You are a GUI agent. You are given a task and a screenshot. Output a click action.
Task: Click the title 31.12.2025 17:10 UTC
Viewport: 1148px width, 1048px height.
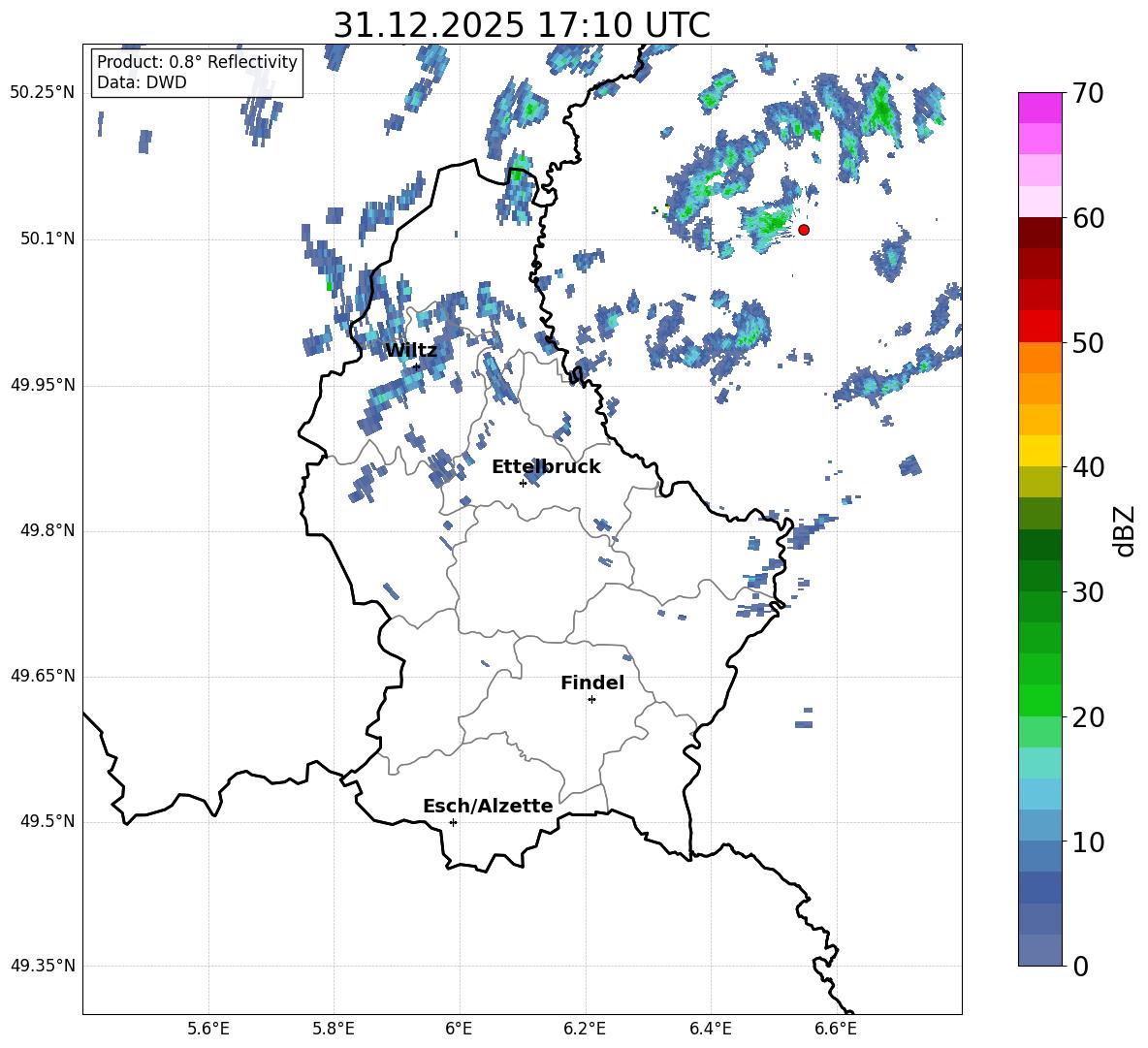point(522,25)
